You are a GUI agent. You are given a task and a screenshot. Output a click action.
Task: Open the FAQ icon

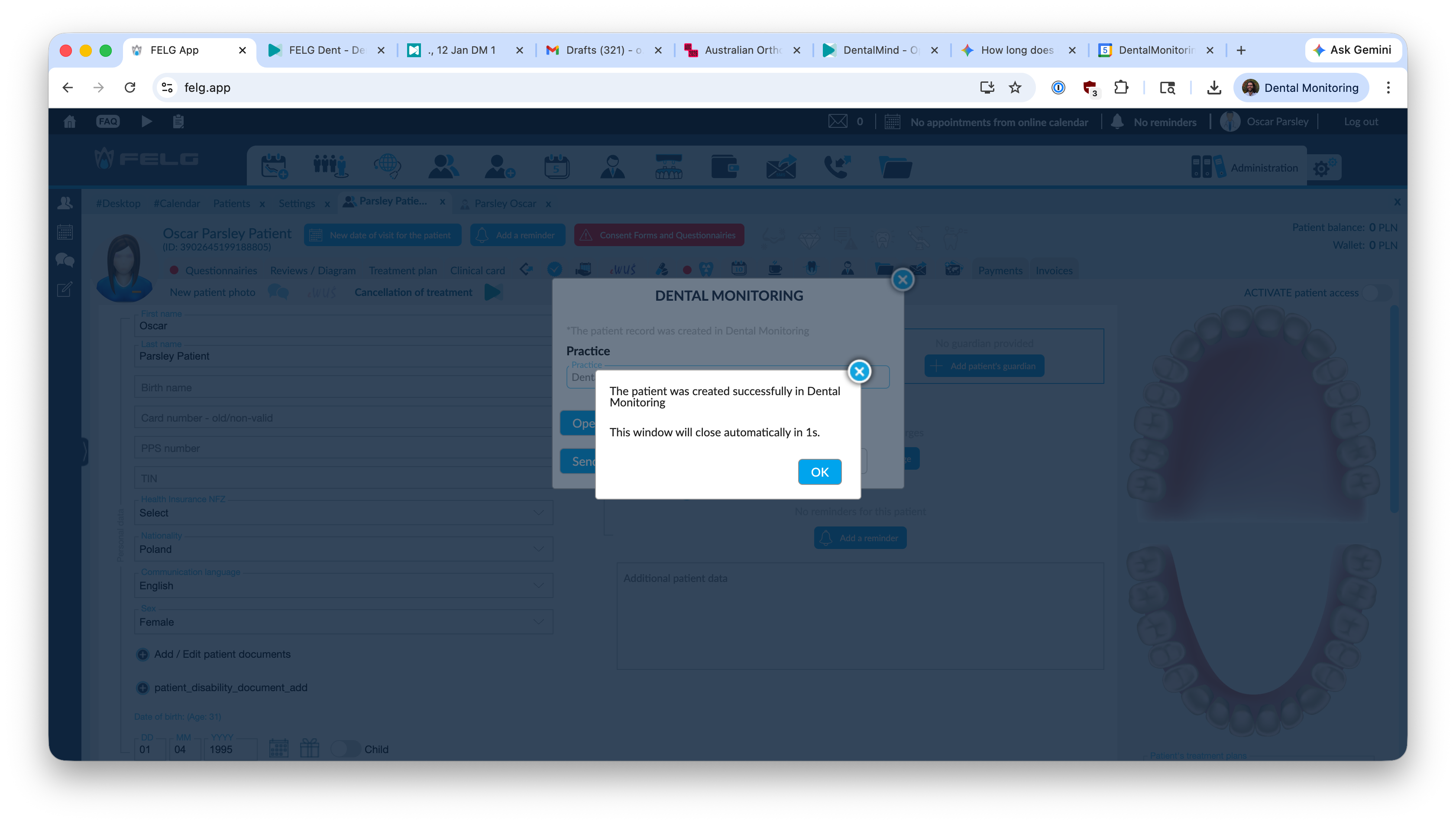(x=107, y=121)
